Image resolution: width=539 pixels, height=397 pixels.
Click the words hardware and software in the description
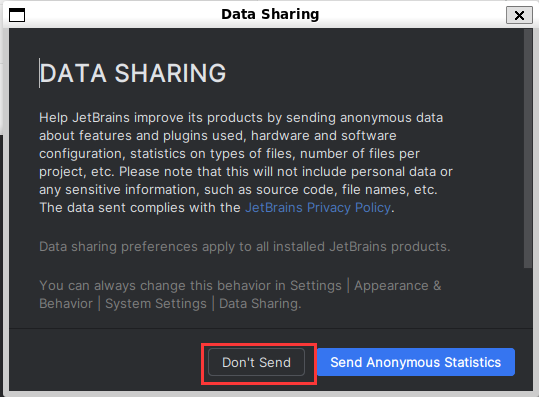(324, 136)
